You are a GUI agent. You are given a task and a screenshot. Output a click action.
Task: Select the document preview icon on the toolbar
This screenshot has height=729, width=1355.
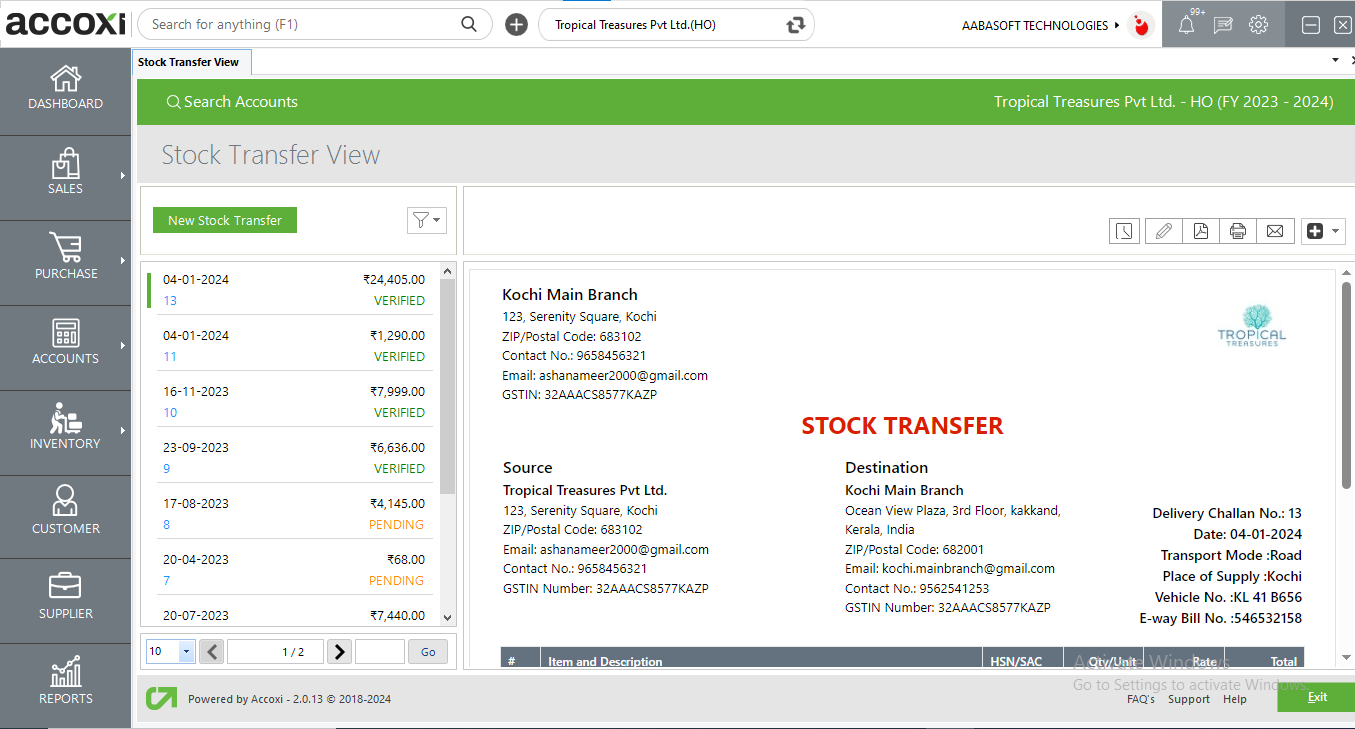[1124, 230]
